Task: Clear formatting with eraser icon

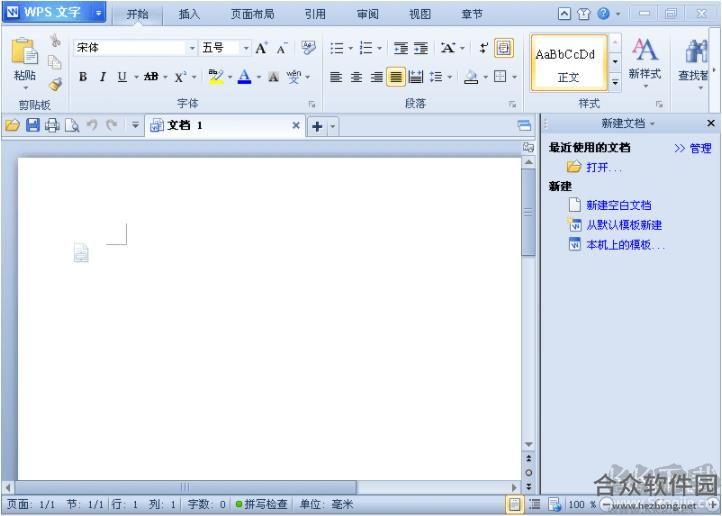Action: click(309, 47)
